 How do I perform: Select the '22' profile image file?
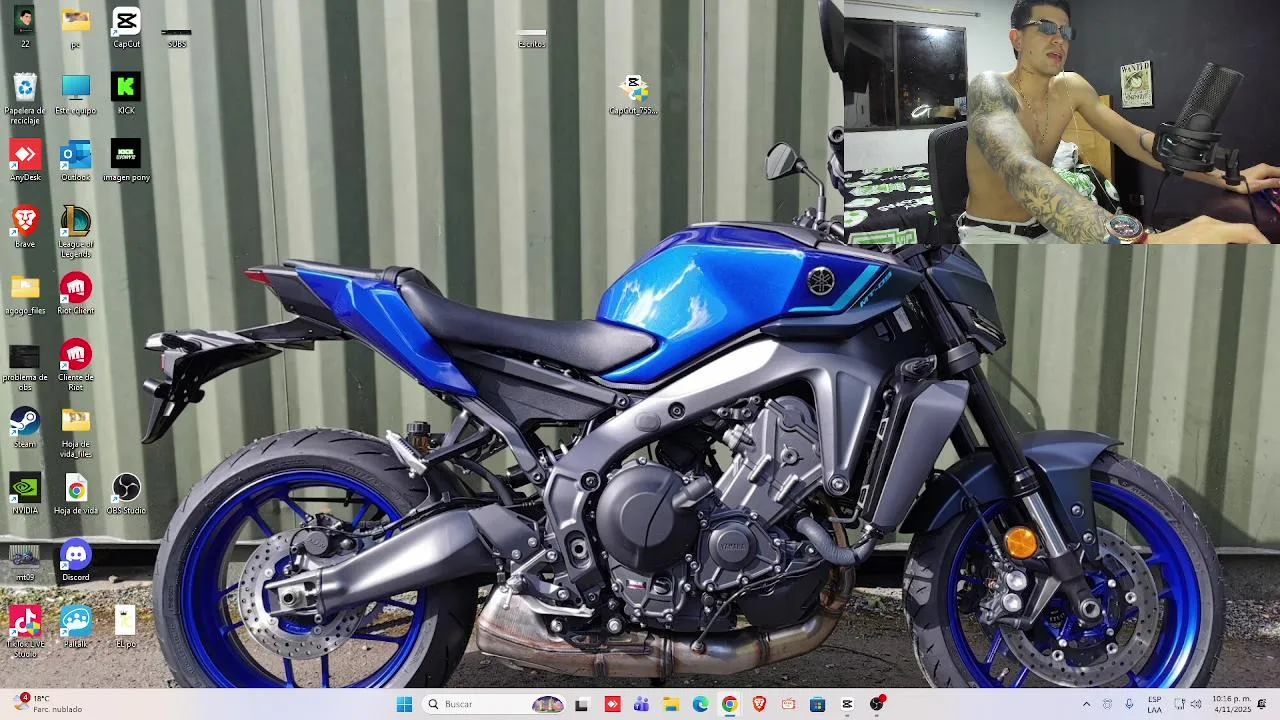[25, 27]
